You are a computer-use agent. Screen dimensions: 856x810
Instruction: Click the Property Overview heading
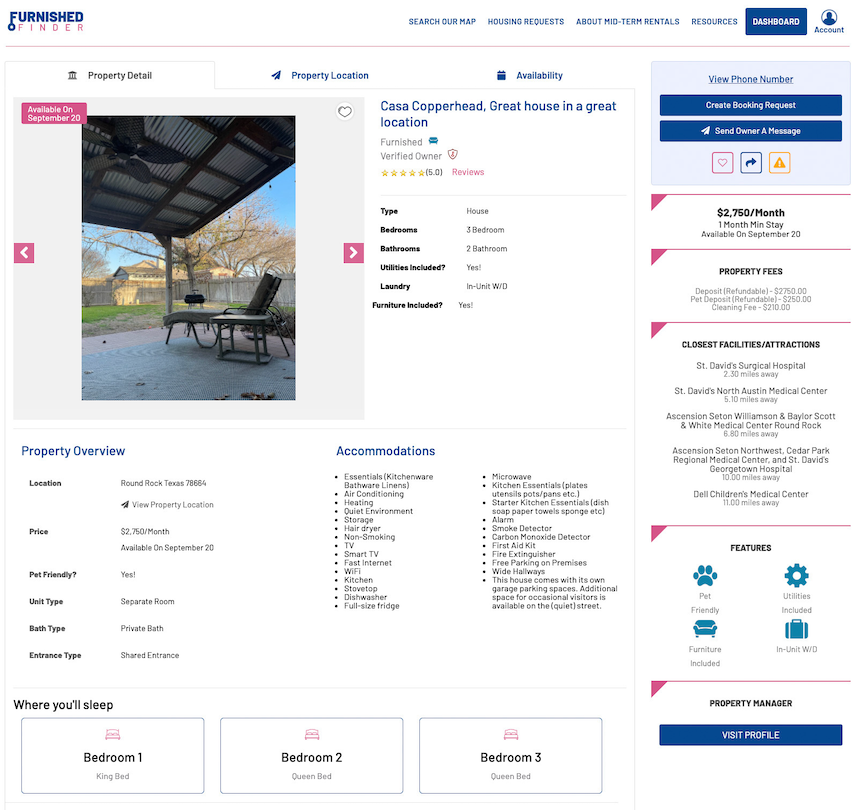tap(73, 451)
